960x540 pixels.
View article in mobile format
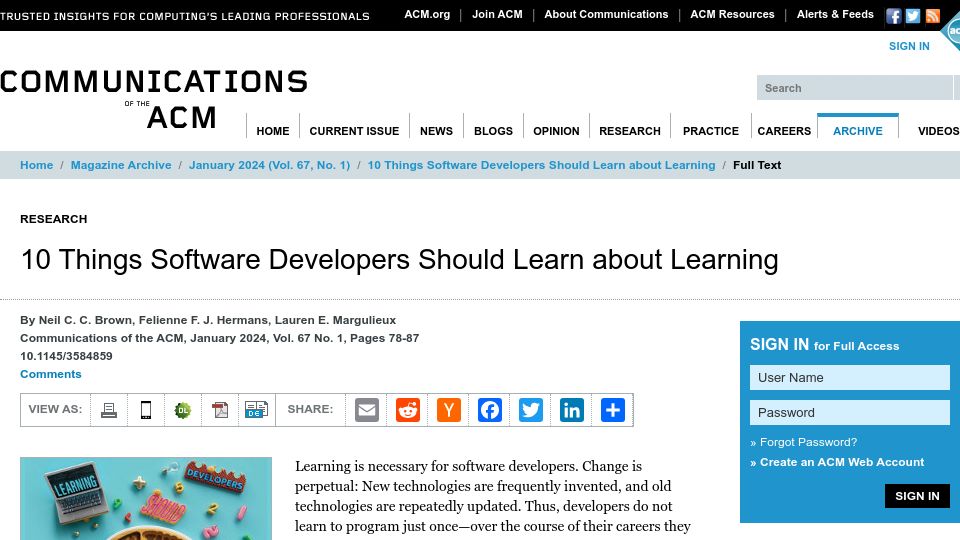pos(146,410)
